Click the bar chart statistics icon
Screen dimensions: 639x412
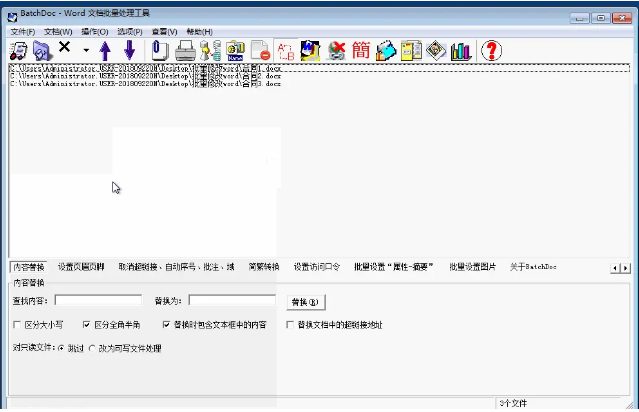click(461, 51)
